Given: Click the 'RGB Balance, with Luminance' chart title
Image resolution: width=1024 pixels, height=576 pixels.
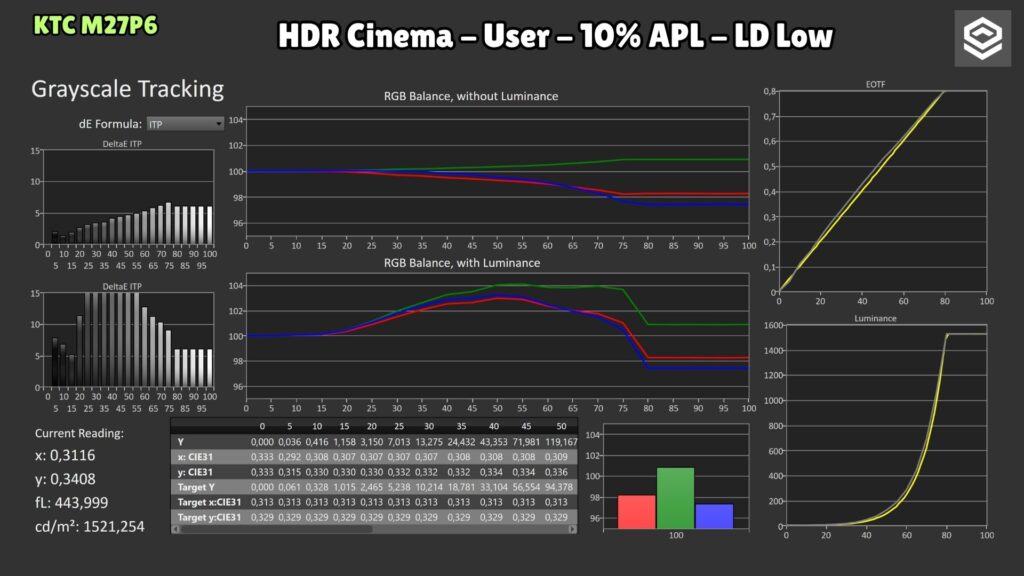Looking at the screenshot, I should (462, 263).
